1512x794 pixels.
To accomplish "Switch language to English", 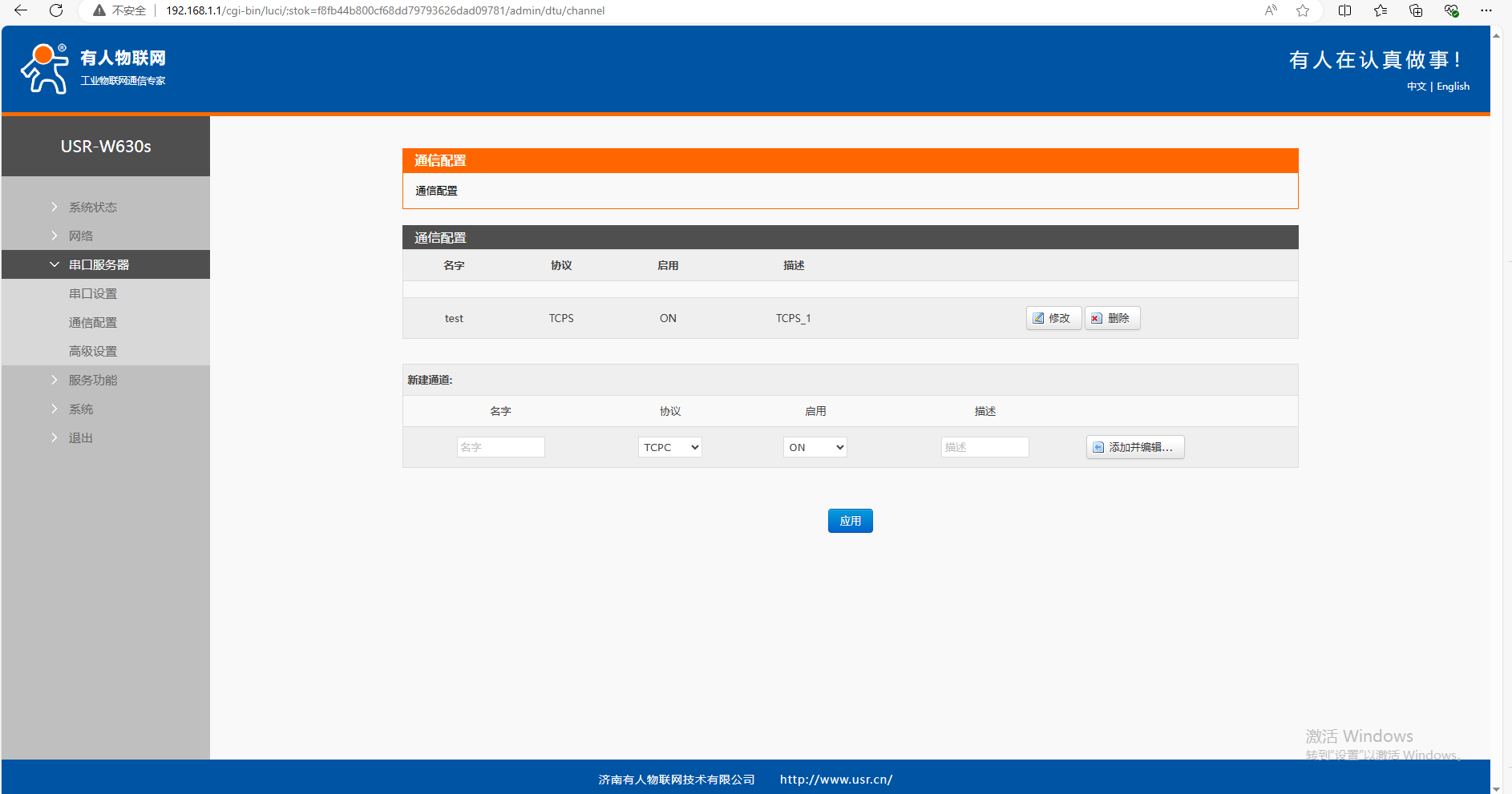I will point(1453,87).
